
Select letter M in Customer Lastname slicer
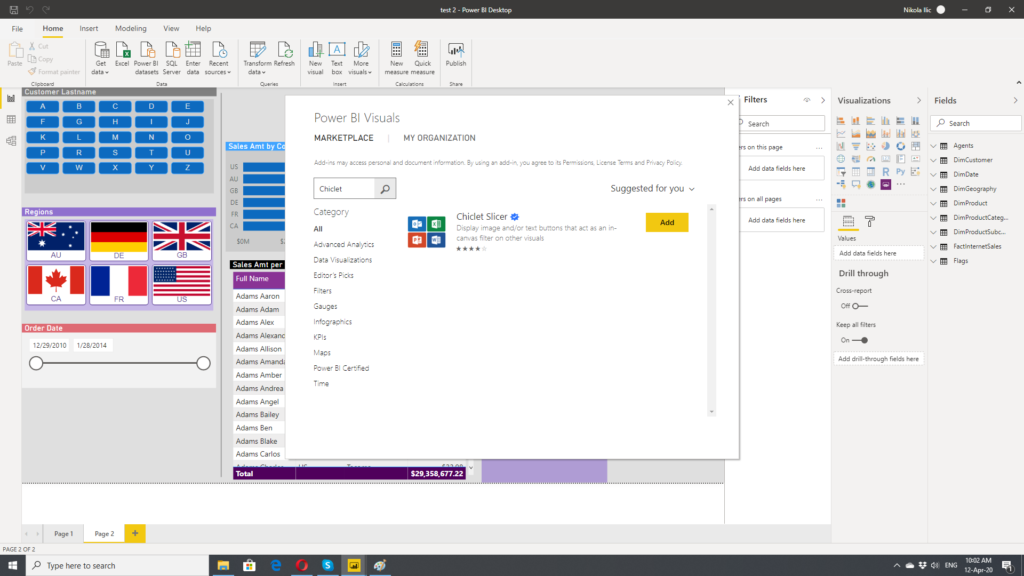115,137
